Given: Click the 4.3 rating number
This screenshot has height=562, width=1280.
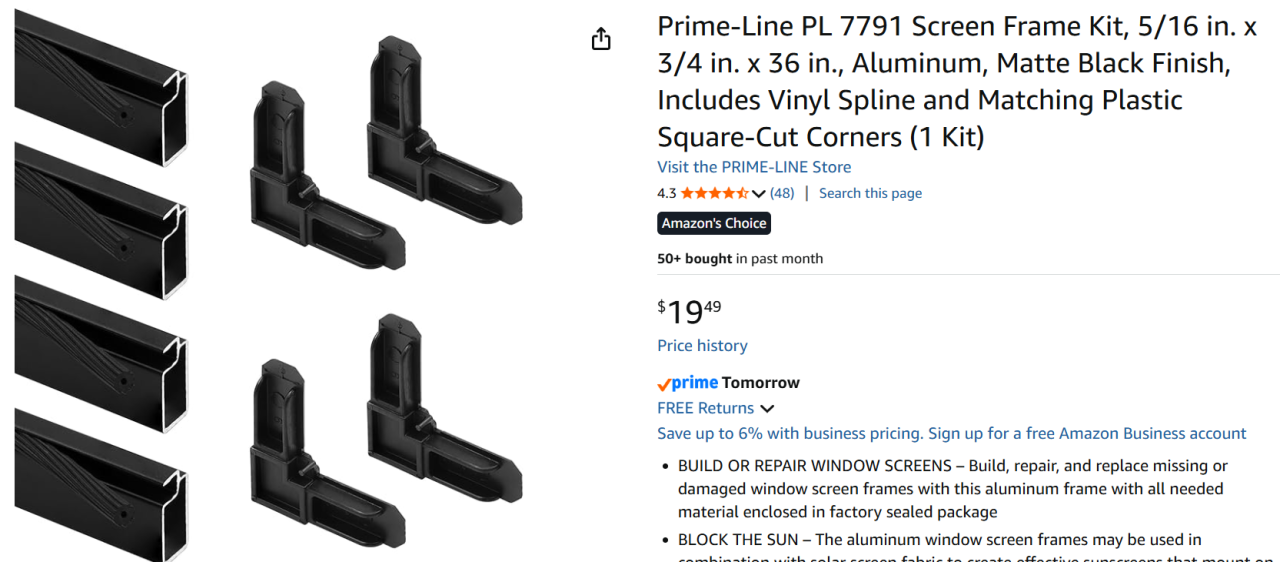Looking at the screenshot, I should pyautogui.click(x=666, y=193).
